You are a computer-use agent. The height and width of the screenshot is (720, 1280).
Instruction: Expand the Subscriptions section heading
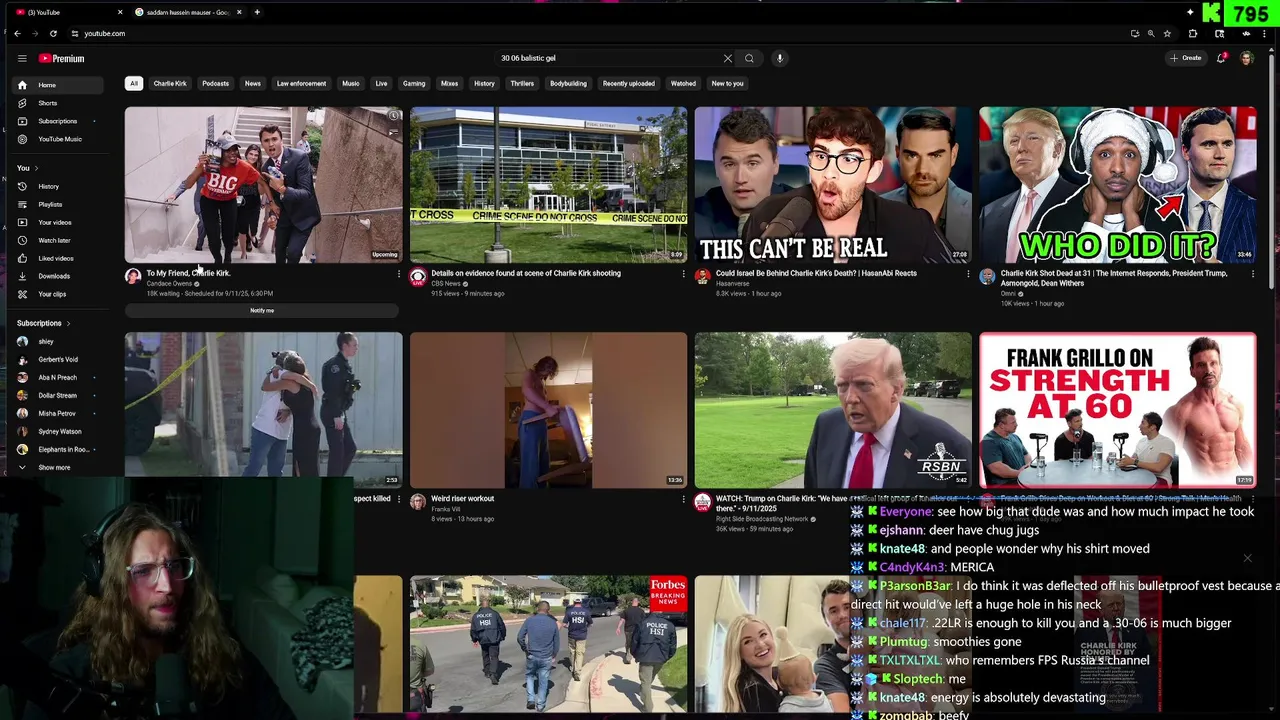(x=43, y=323)
